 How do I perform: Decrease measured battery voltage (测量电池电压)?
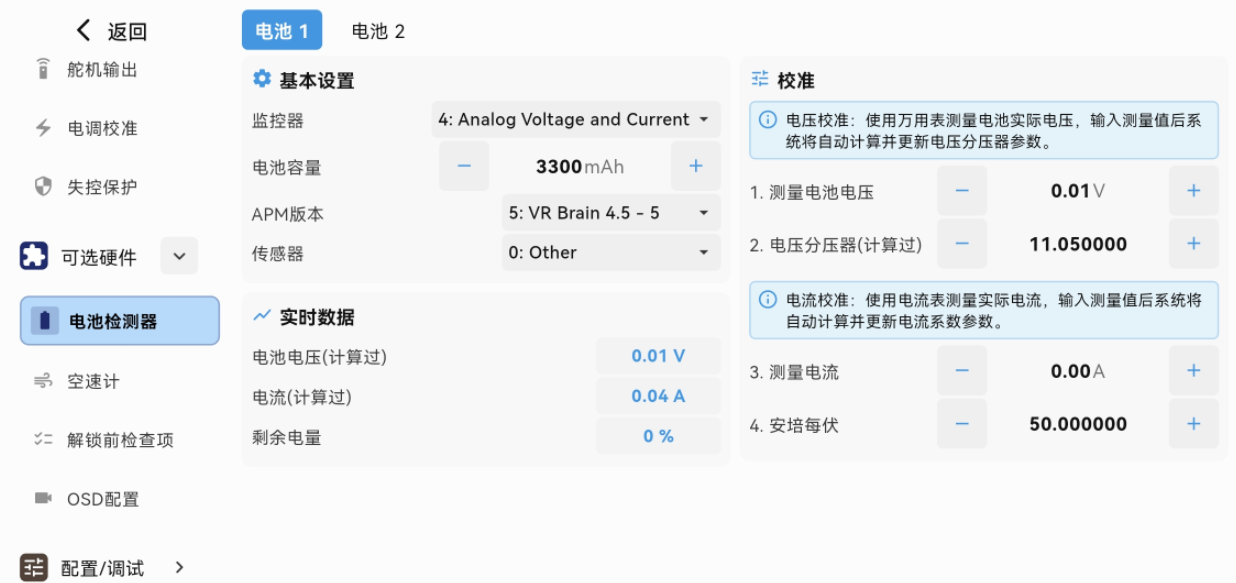click(x=962, y=191)
